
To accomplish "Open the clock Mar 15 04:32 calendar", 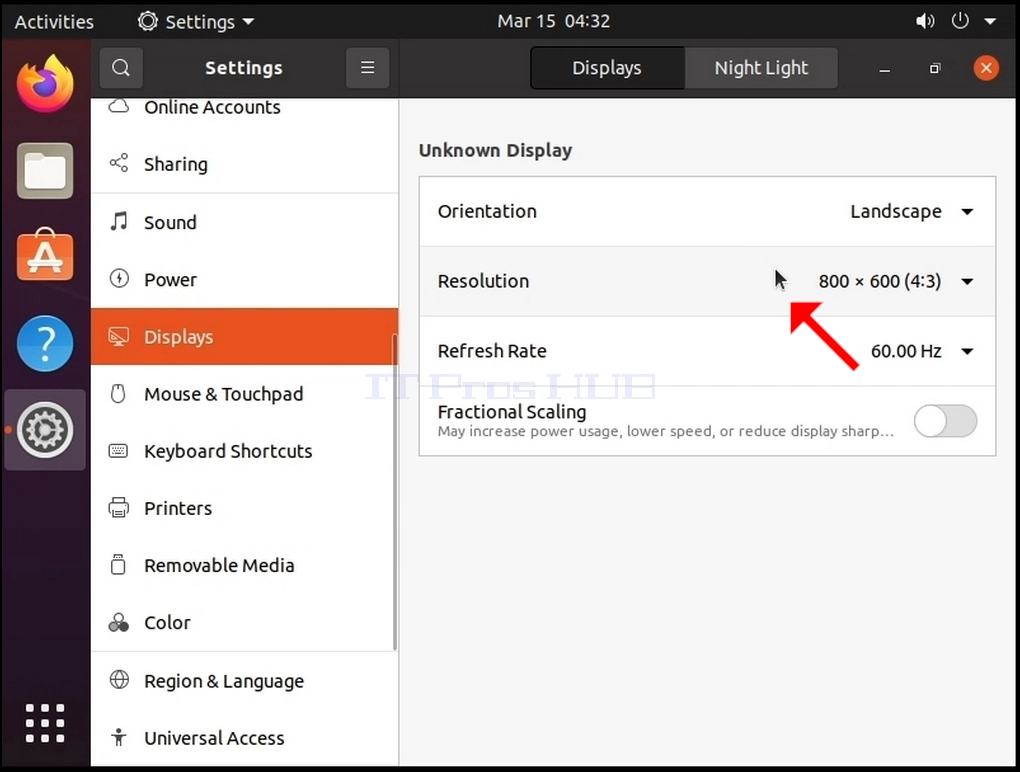I will (554, 21).
